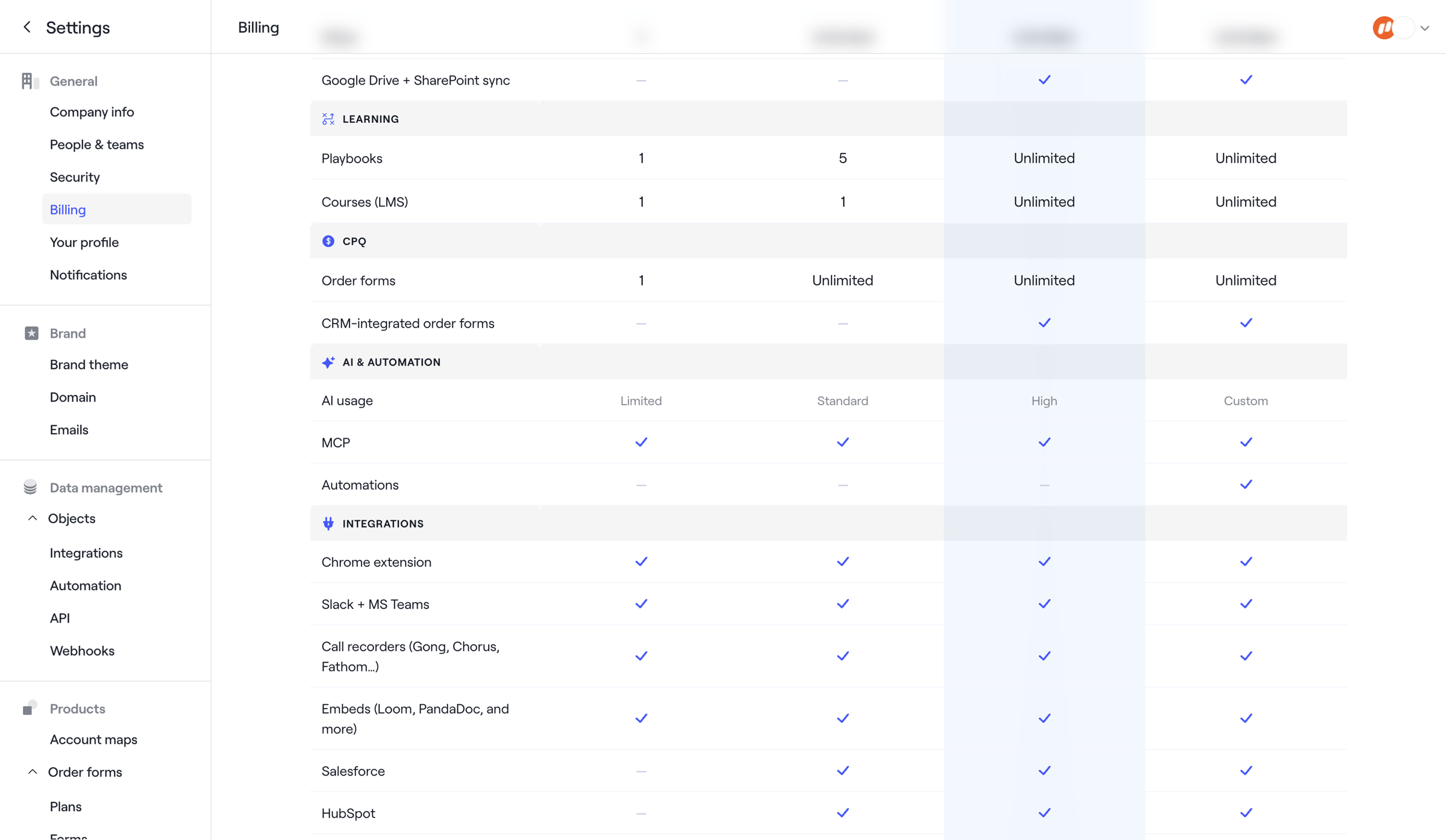Click the General building icon
This screenshot has width=1446, height=840.
pyautogui.click(x=30, y=81)
